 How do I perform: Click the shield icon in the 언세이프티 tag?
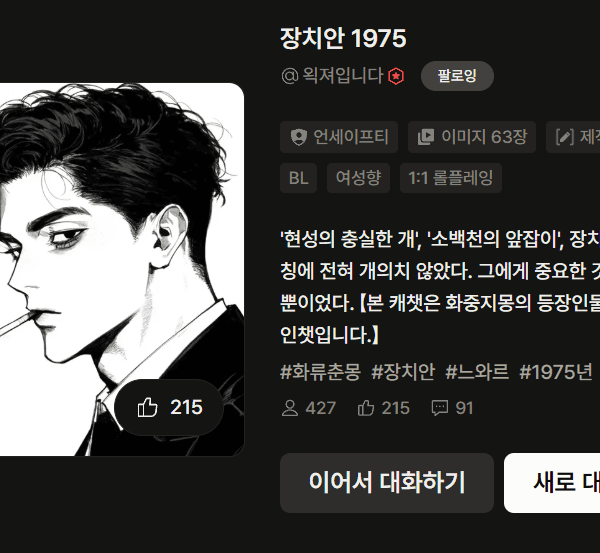pos(298,137)
